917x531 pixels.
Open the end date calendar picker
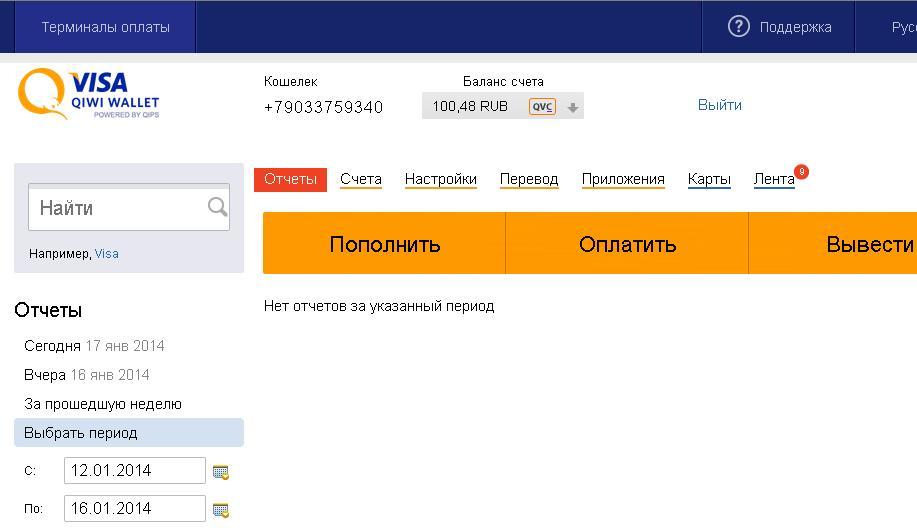[x=221, y=509]
